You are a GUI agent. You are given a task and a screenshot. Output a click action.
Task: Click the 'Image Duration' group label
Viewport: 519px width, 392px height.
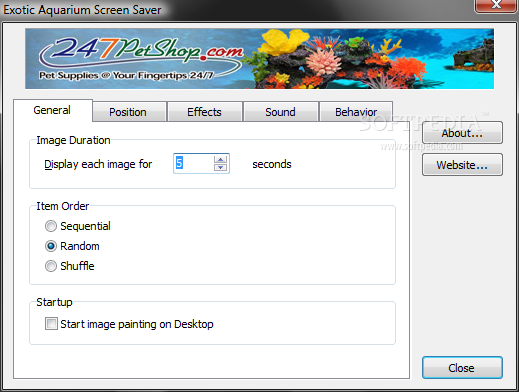pos(73,140)
